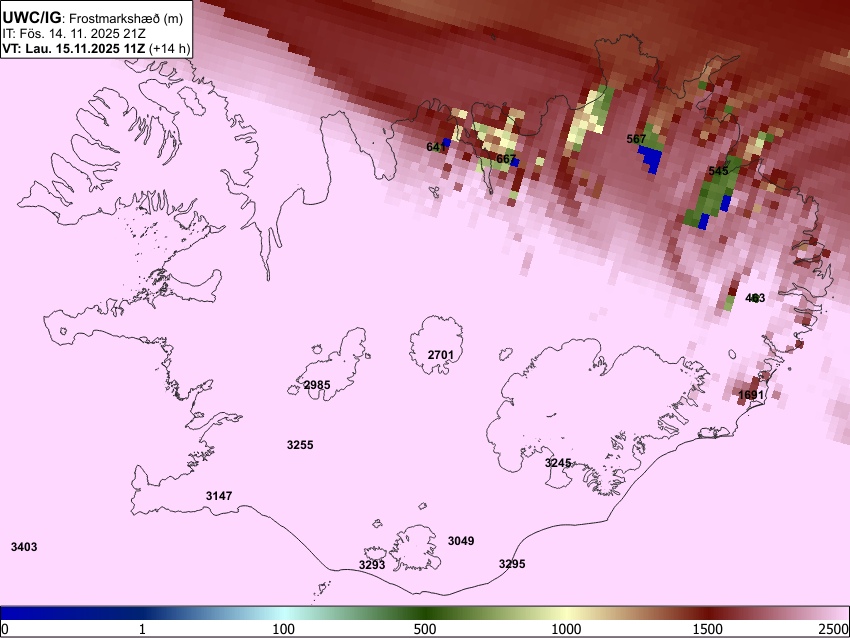Click the 3255 value label
The width and height of the screenshot is (850, 638).
tap(300, 445)
